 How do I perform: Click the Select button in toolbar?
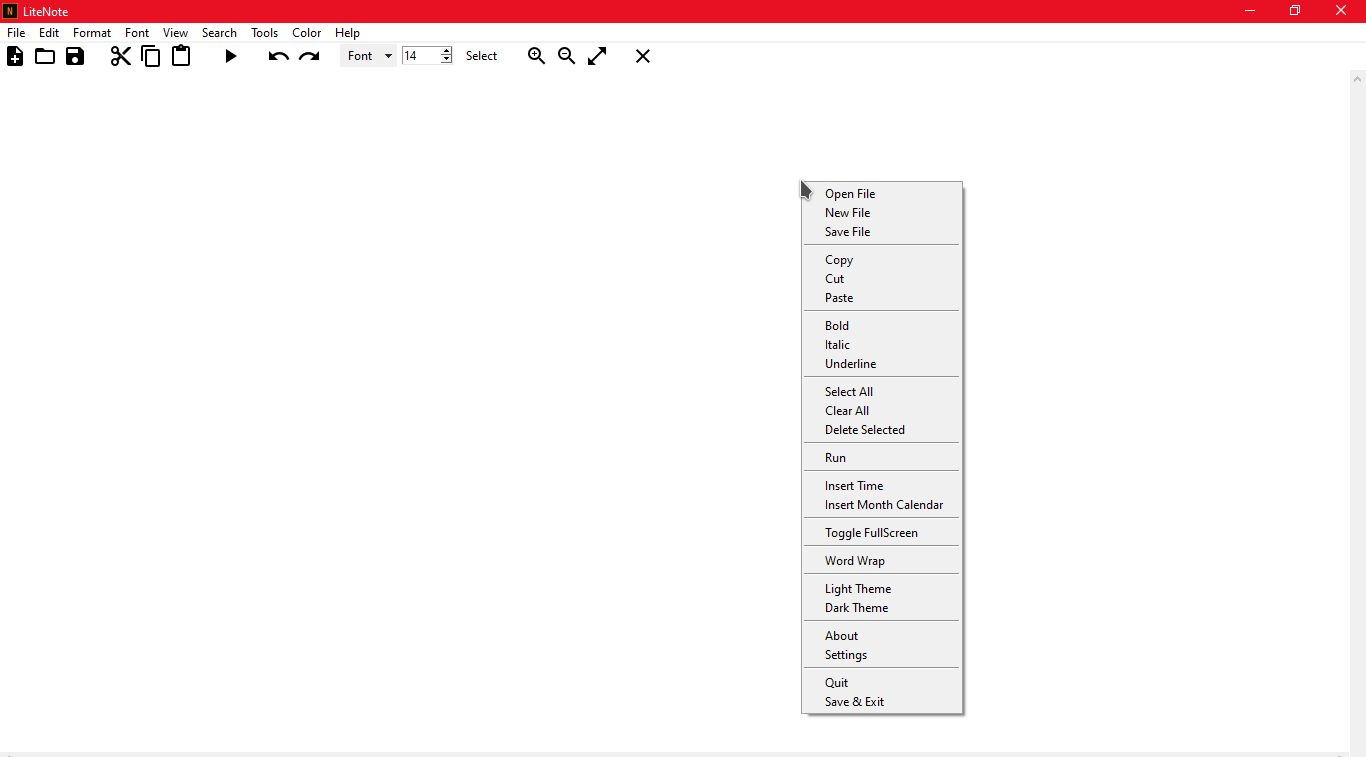[481, 56]
